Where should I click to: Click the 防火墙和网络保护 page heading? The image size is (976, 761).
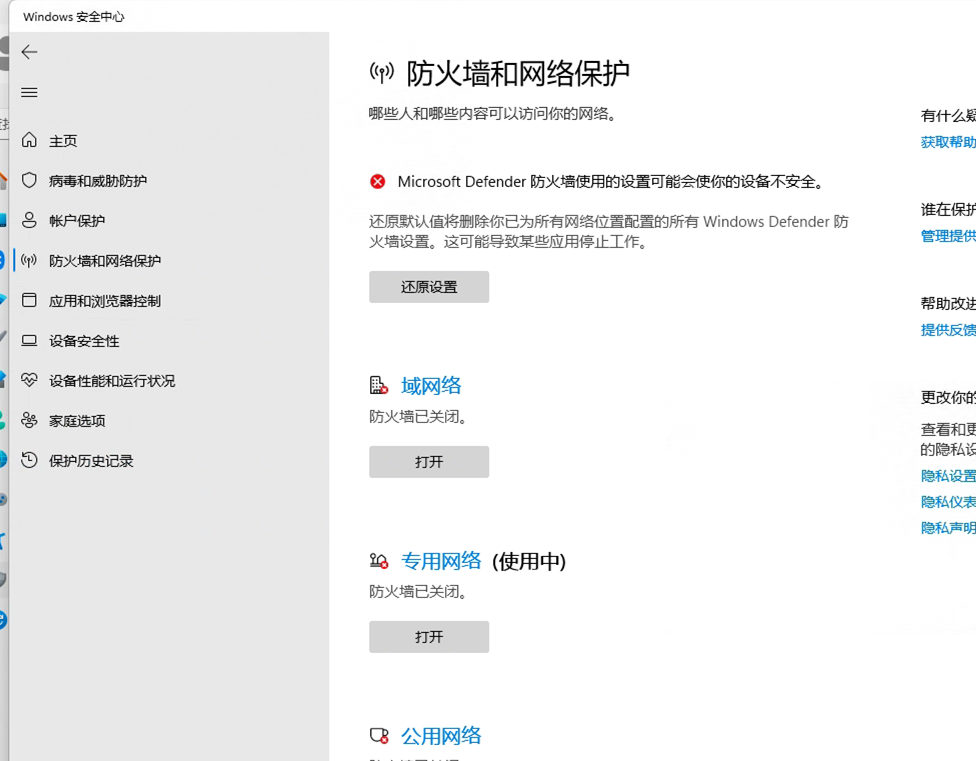pos(518,73)
